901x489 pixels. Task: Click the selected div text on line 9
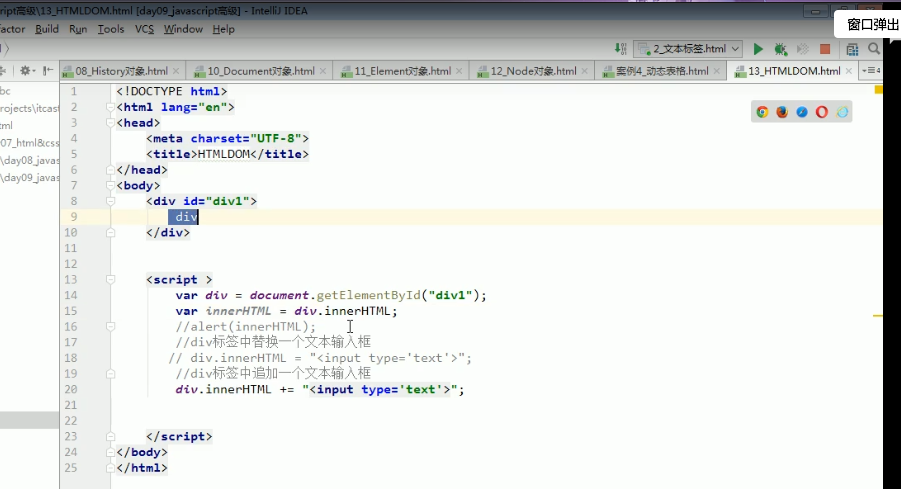pyautogui.click(x=183, y=217)
